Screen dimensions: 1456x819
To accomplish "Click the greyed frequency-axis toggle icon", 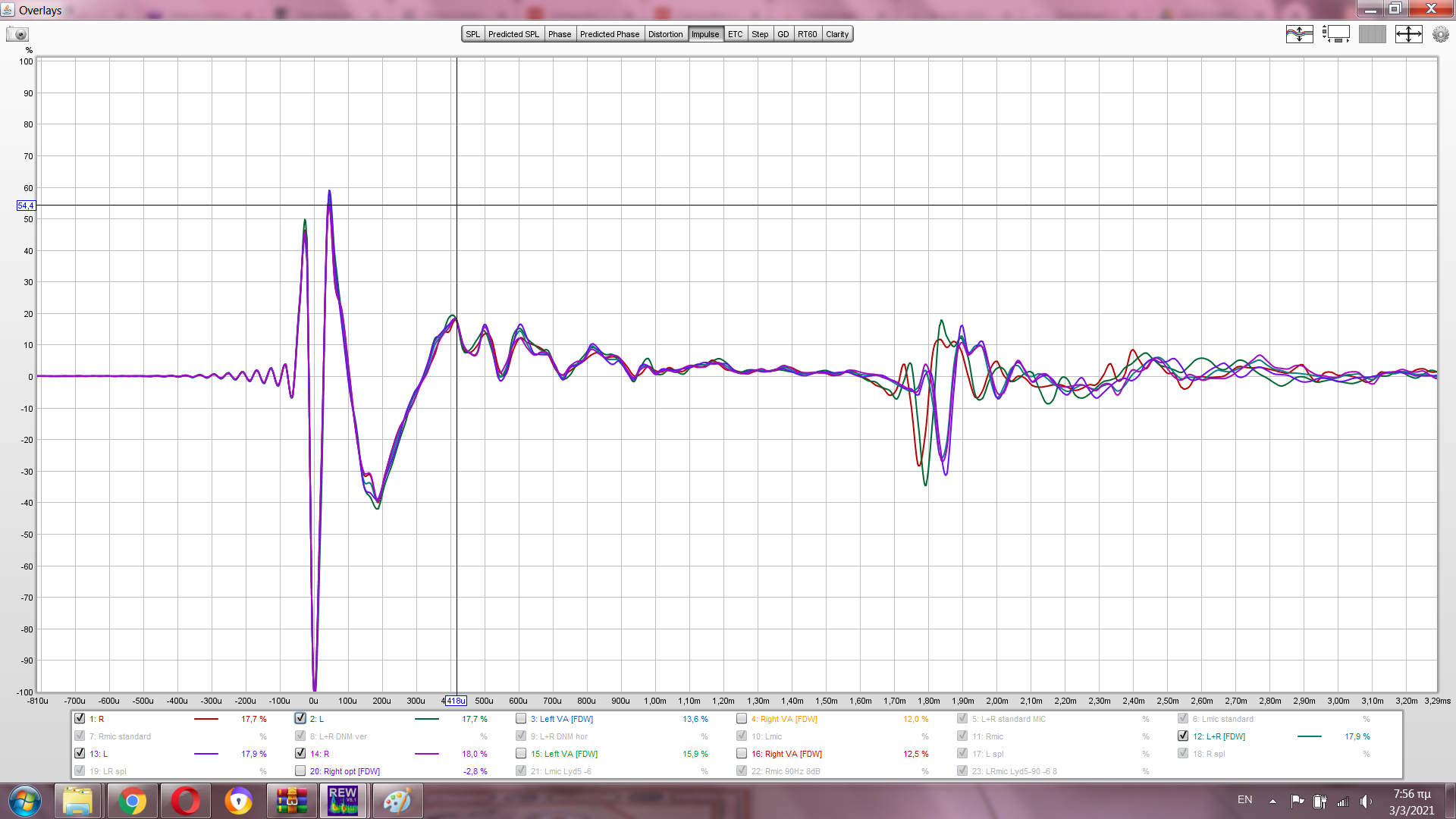I will [1372, 34].
